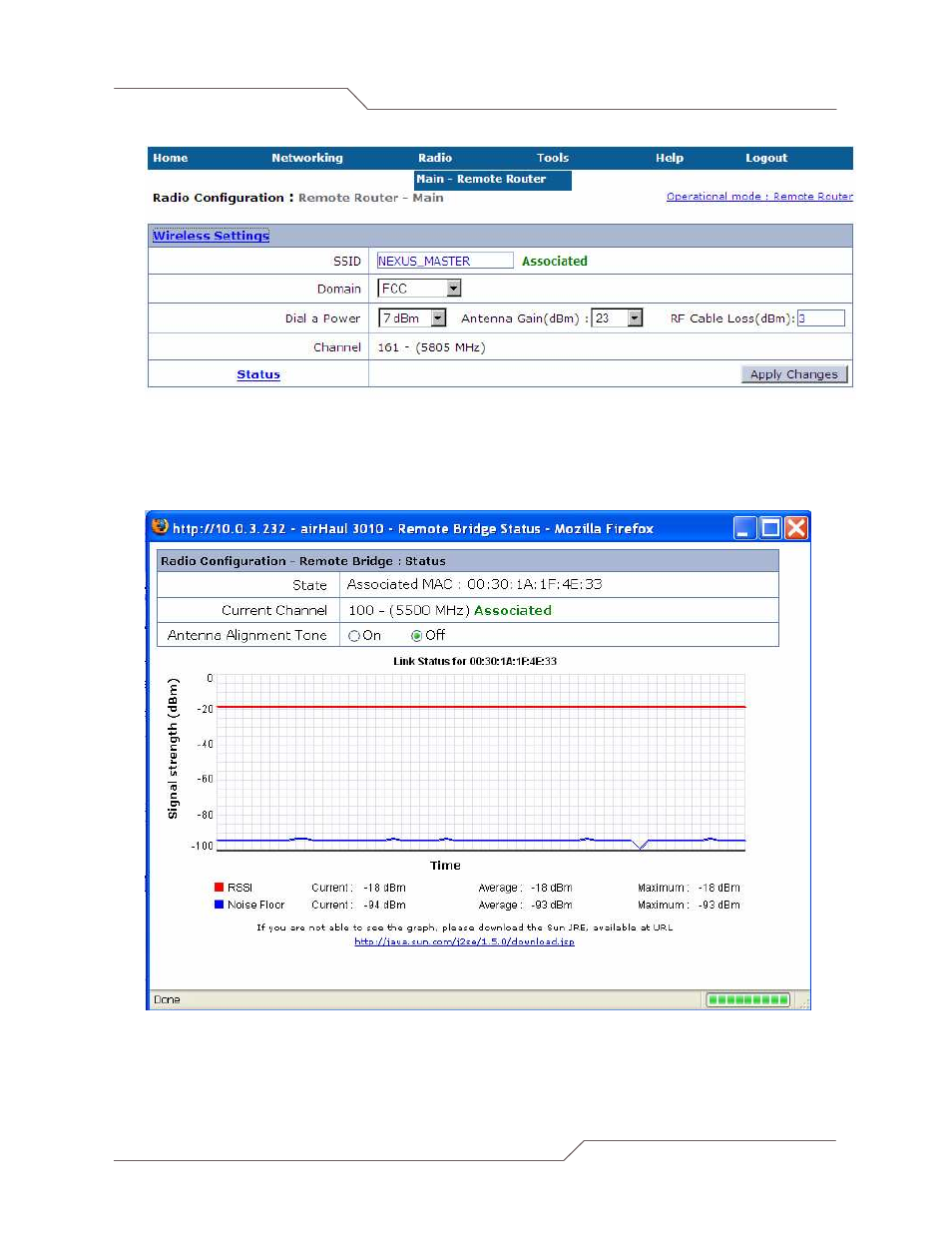Maximize the Remote Bridge Status window

pos(770,528)
